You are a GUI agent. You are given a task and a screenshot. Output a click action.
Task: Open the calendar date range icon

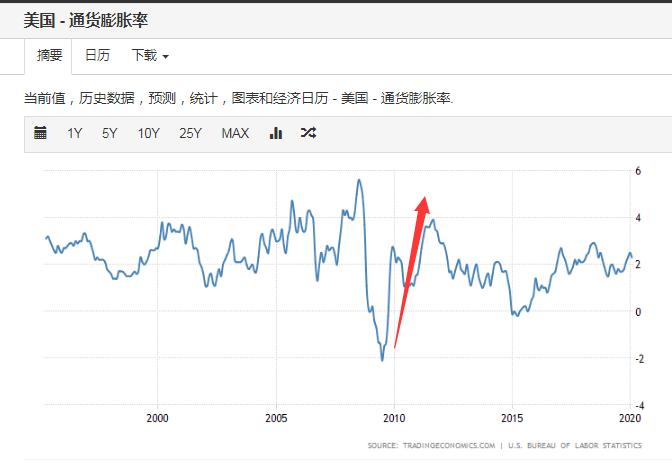[40, 133]
